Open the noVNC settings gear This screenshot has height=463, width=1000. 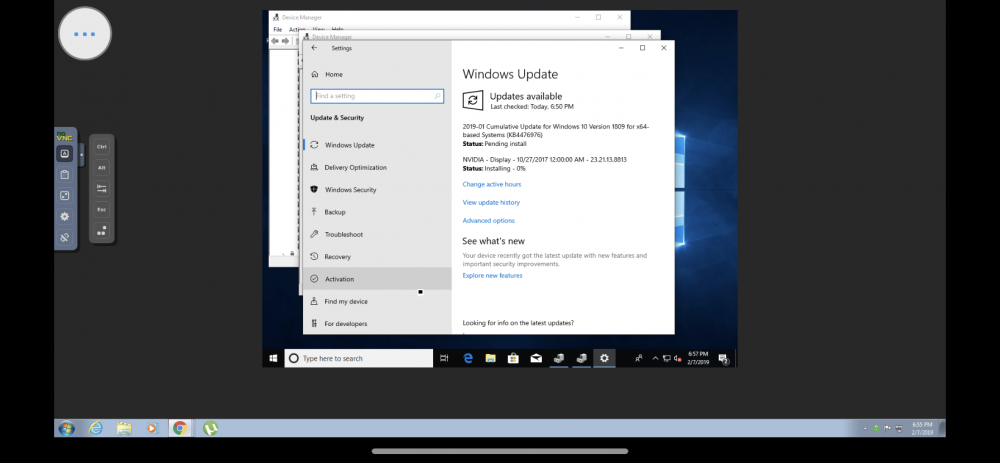(x=64, y=217)
